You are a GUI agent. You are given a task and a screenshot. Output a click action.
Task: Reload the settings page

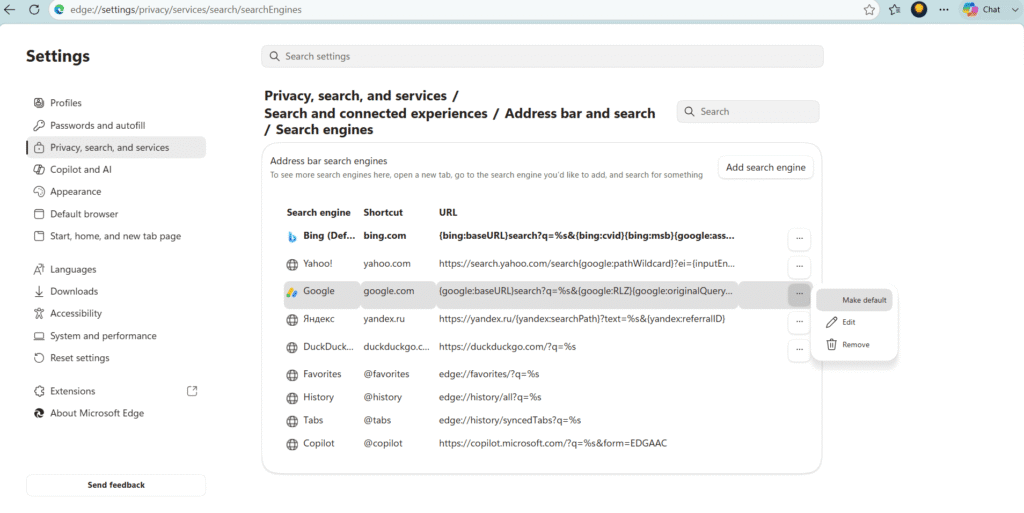point(34,10)
